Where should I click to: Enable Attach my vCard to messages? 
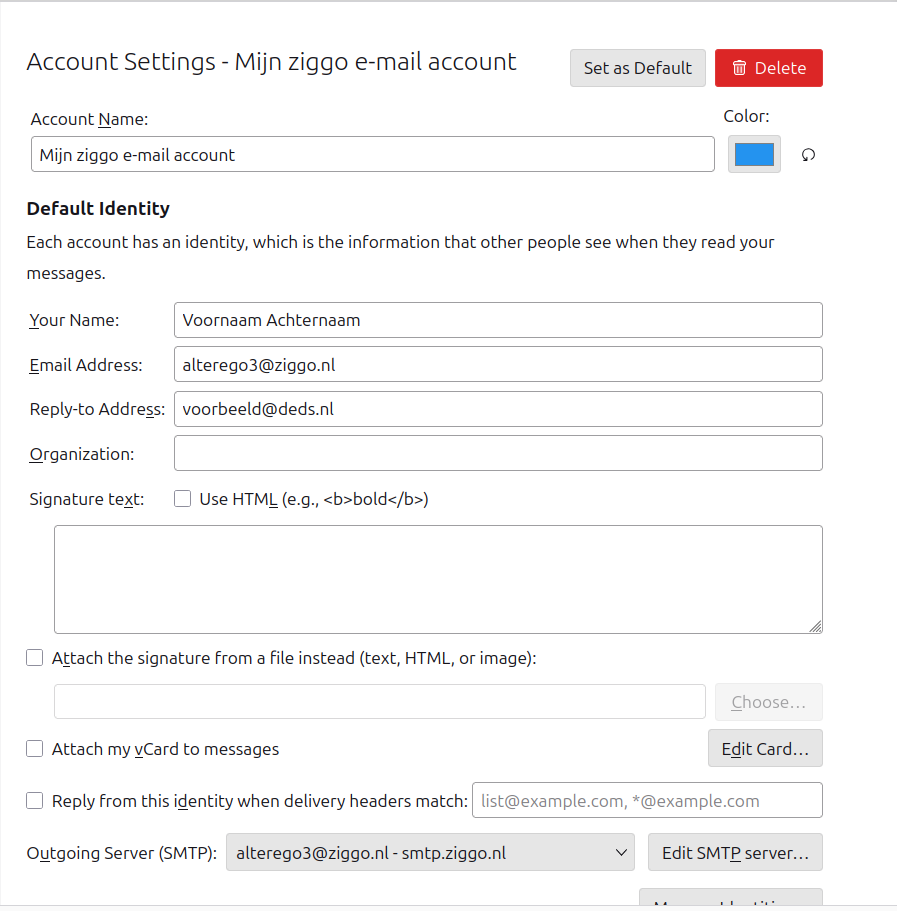point(35,749)
